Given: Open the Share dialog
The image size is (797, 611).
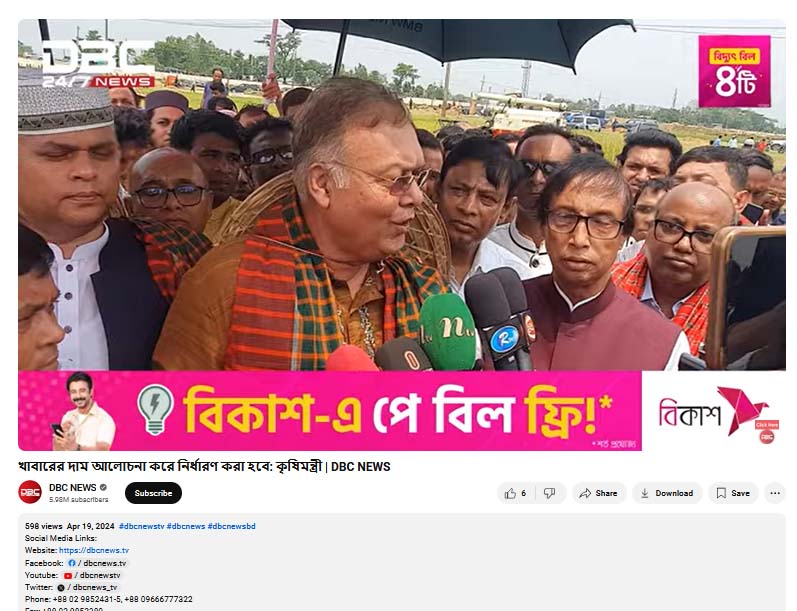Looking at the screenshot, I should (x=599, y=493).
